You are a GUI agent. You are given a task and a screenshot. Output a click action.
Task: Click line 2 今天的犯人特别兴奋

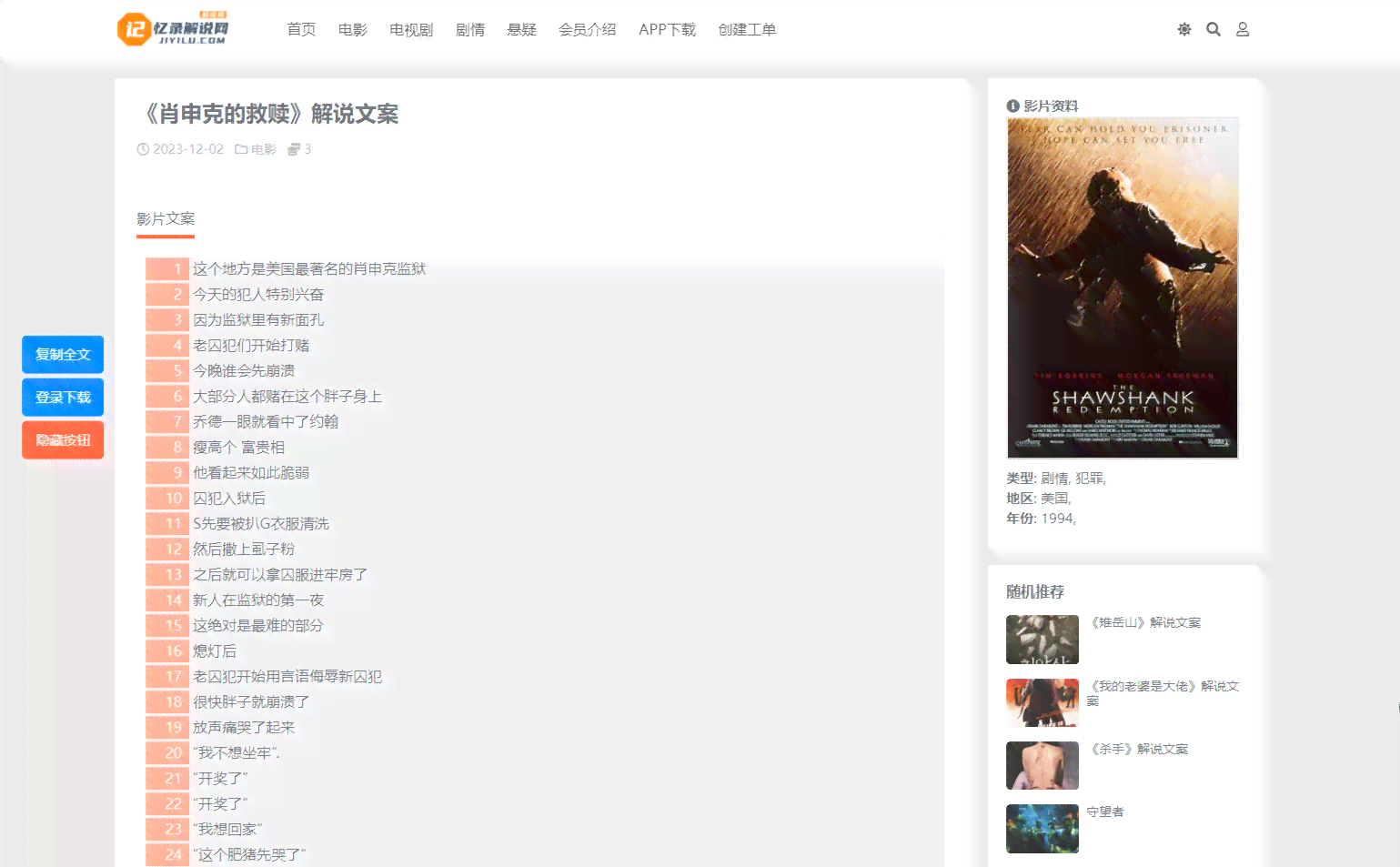[x=258, y=294]
